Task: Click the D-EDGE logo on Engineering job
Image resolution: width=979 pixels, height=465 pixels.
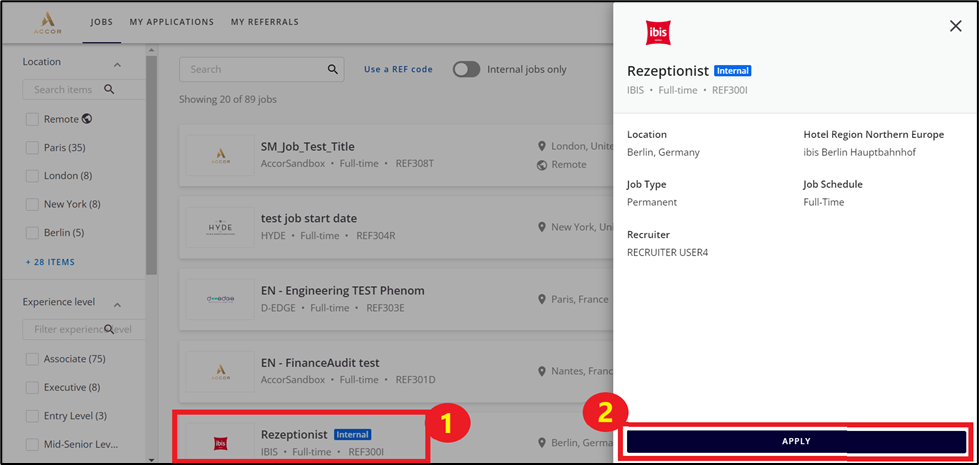Action: 220,300
